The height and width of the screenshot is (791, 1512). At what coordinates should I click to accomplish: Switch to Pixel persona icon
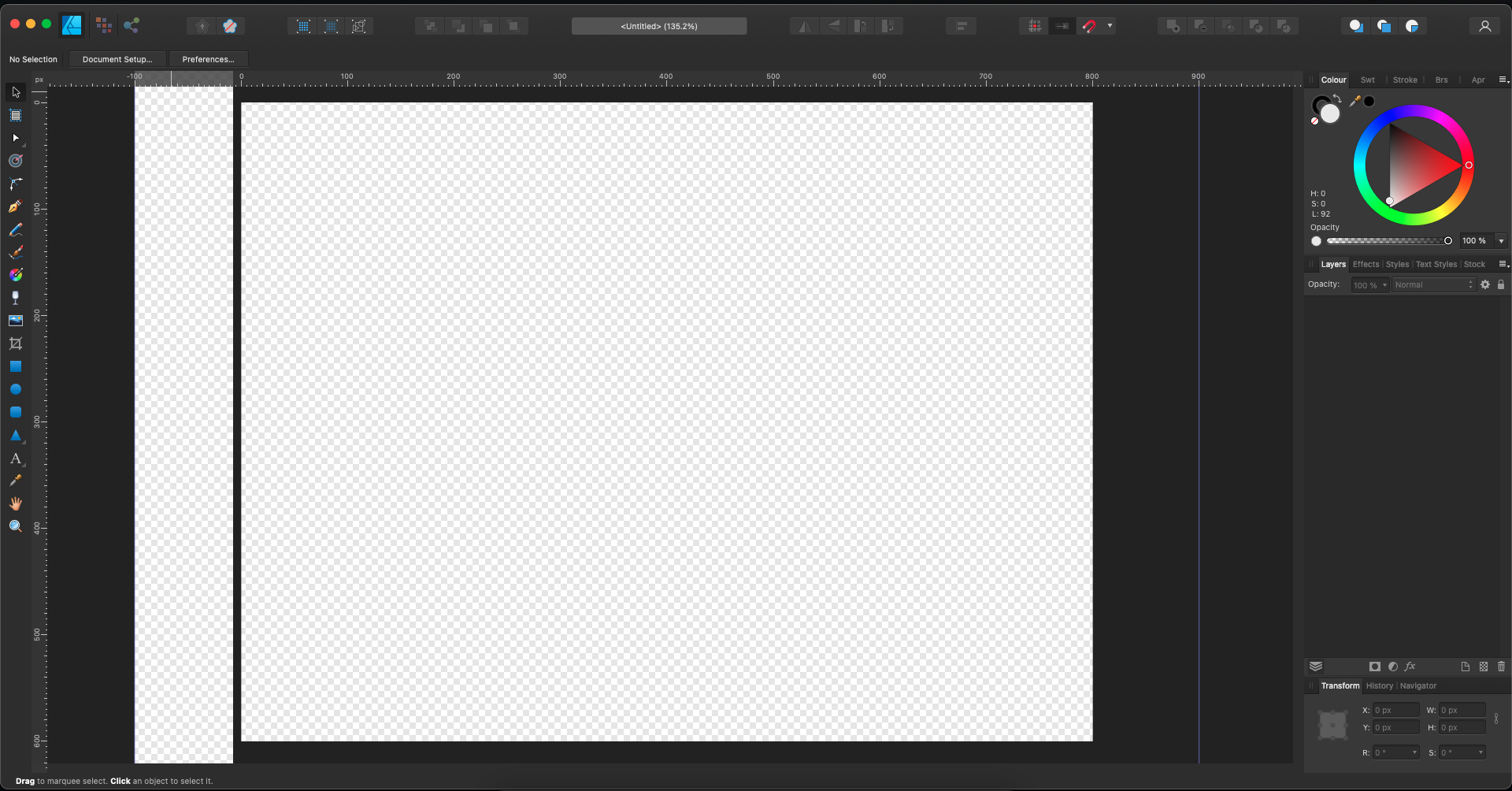pos(103,26)
